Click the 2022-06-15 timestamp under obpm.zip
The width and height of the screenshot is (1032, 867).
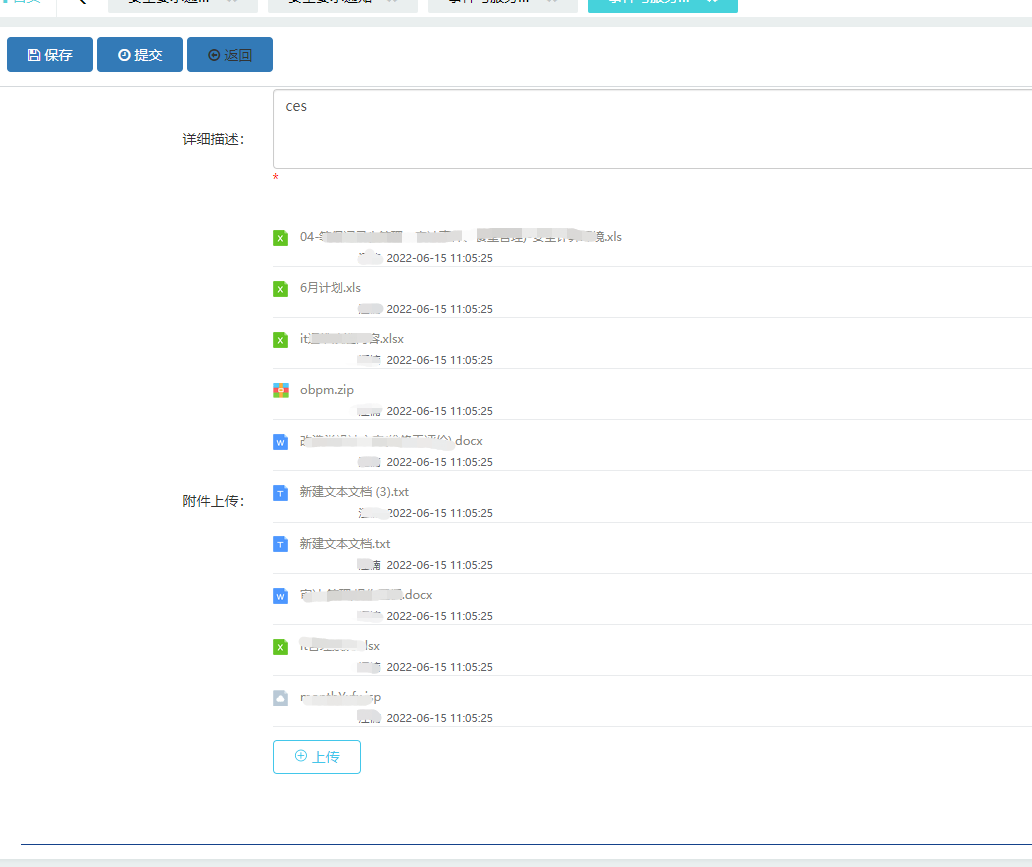[x=440, y=411]
